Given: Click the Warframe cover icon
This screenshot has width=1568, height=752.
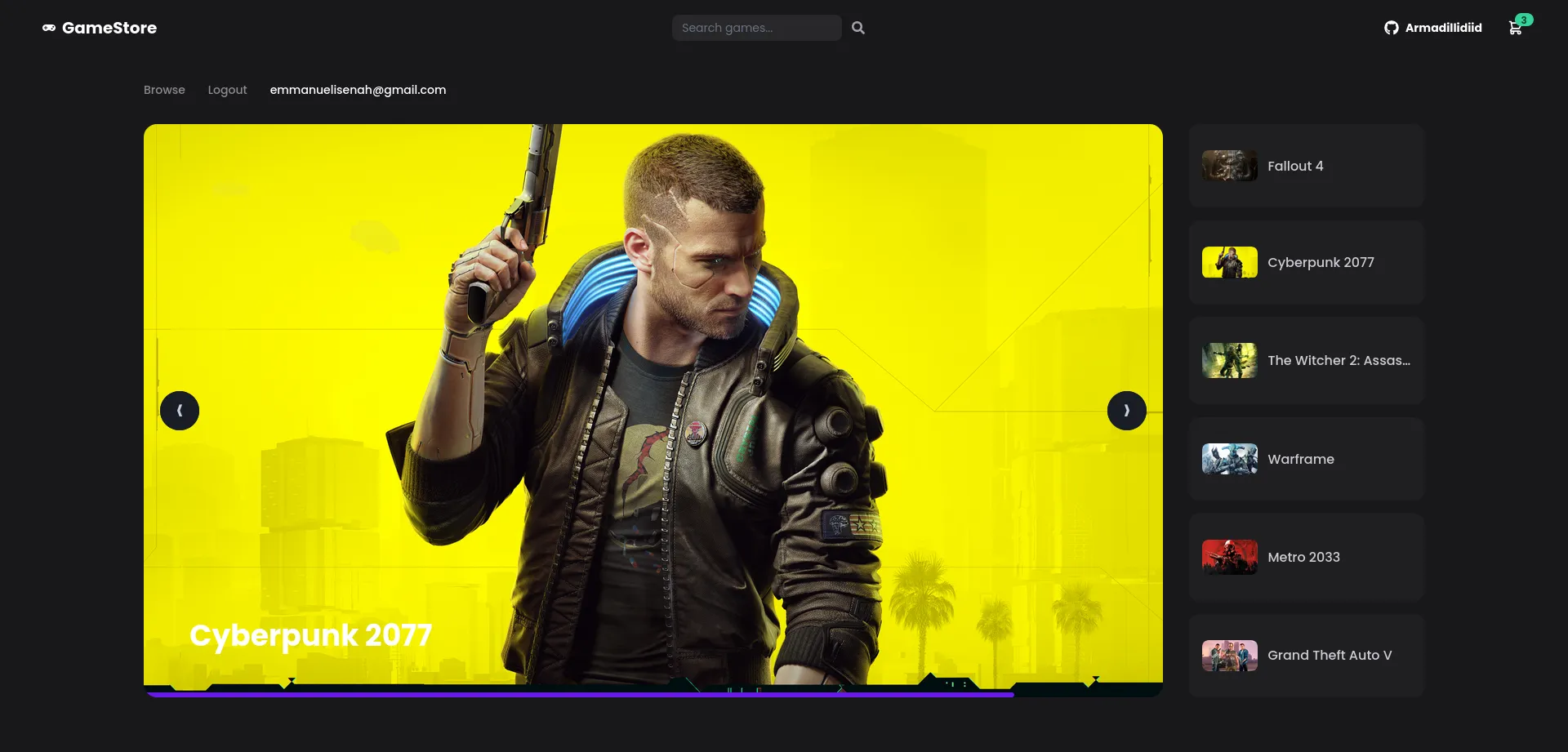Looking at the screenshot, I should (x=1229, y=459).
